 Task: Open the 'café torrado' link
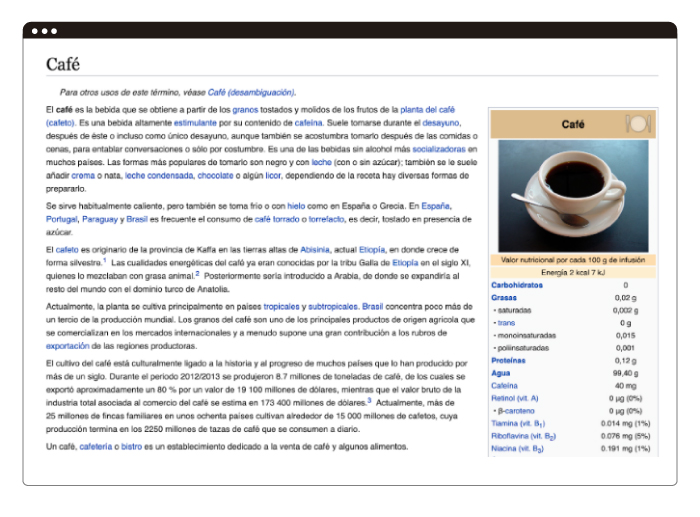(x=277, y=219)
